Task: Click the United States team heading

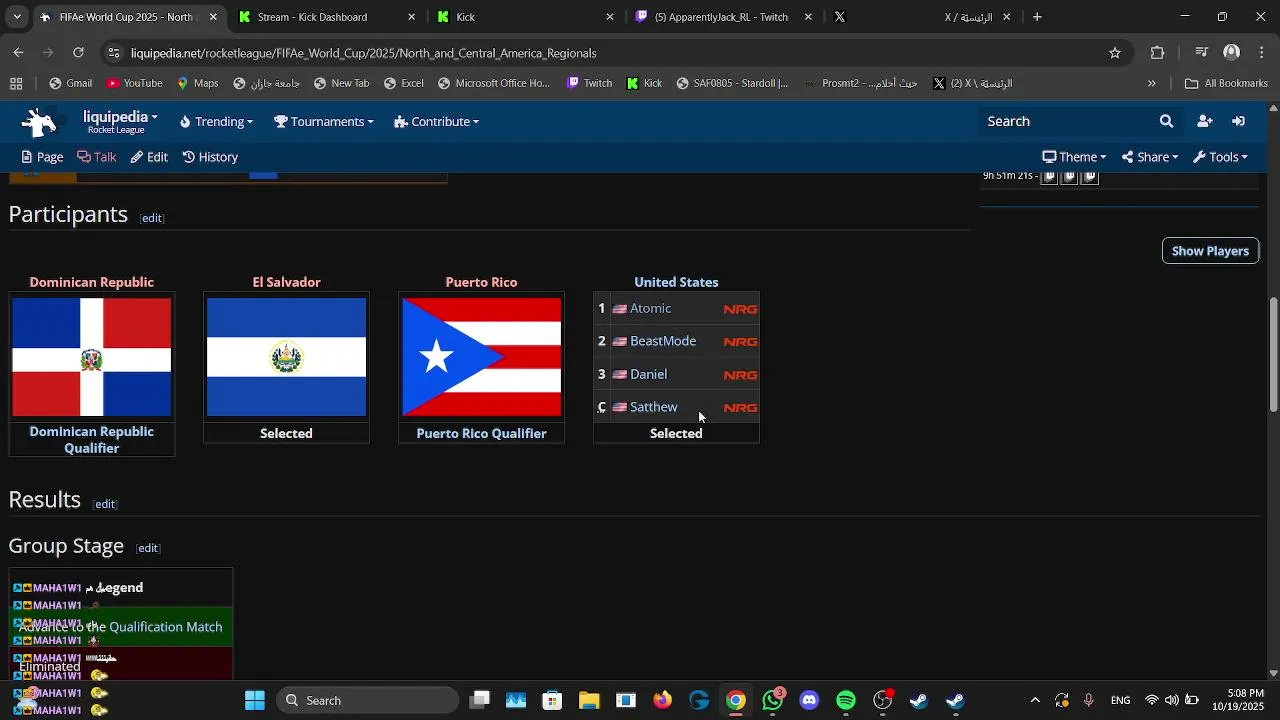Action: (x=676, y=282)
